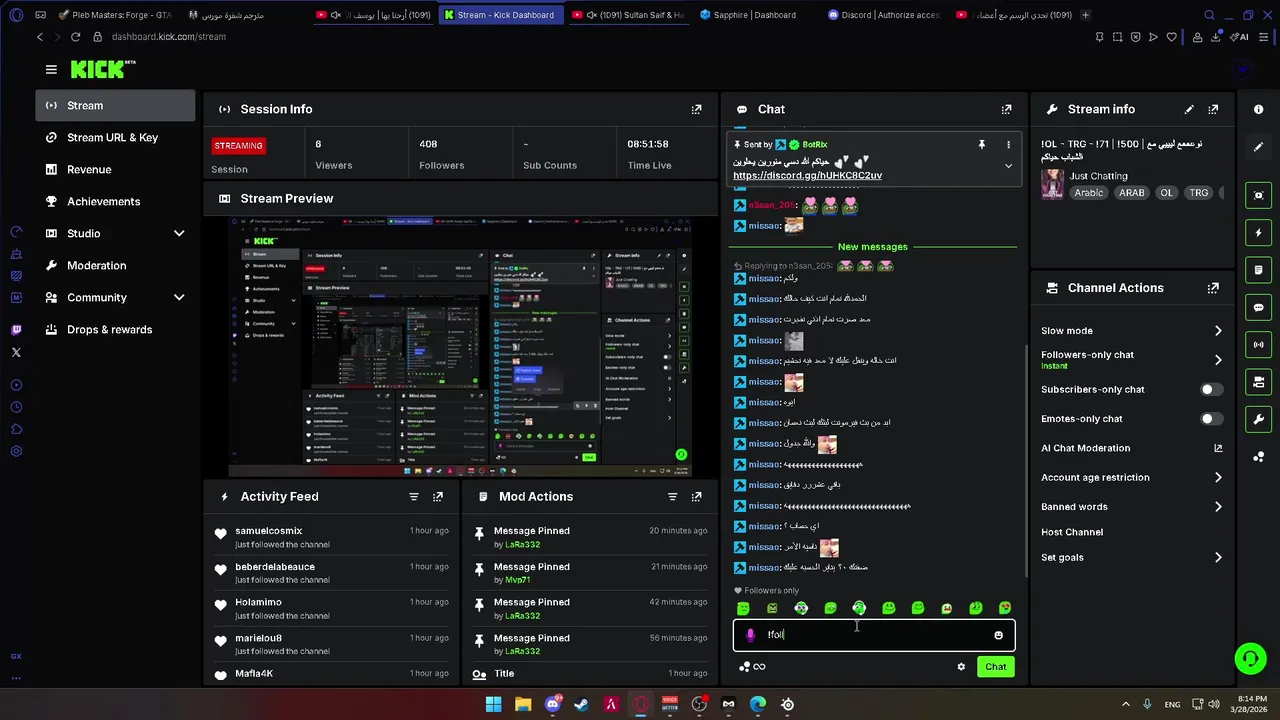The image size is (1280, 720).
Task: Open Stream URL & Key page
Action: tap(115, 137)
